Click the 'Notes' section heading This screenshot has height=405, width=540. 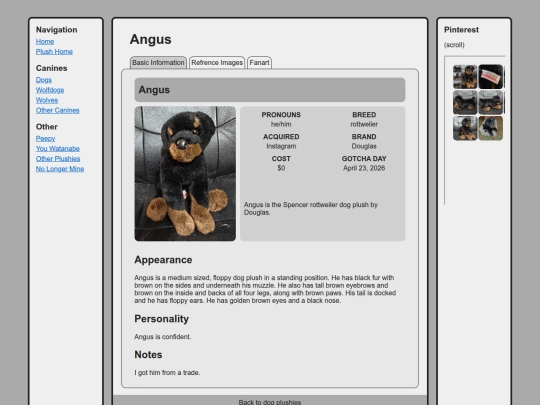(148, 355)
